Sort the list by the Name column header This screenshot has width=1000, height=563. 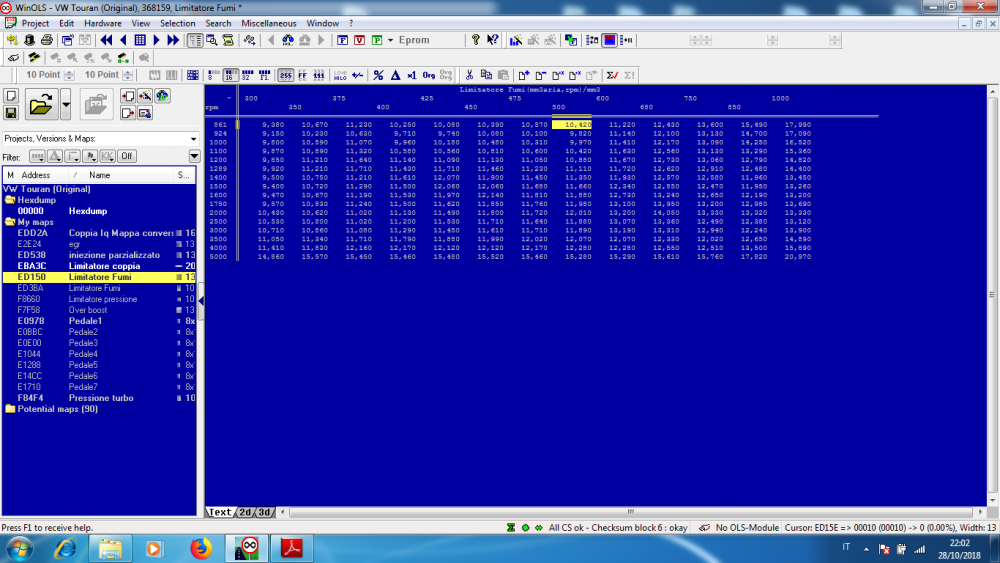(x=99, y=175)
